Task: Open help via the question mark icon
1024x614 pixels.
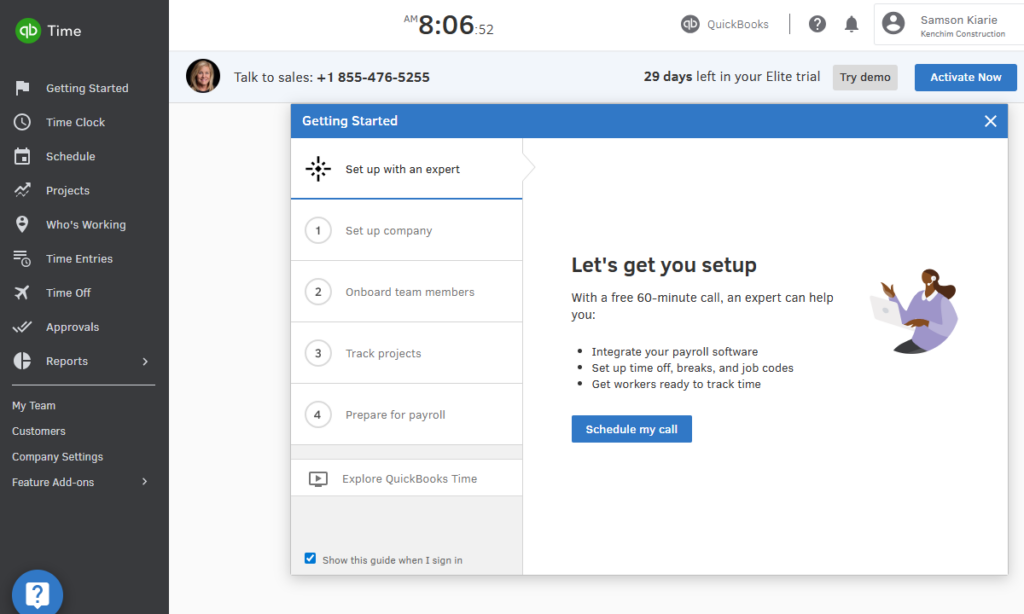Action: pyautogui.click(x=817, y=24)
